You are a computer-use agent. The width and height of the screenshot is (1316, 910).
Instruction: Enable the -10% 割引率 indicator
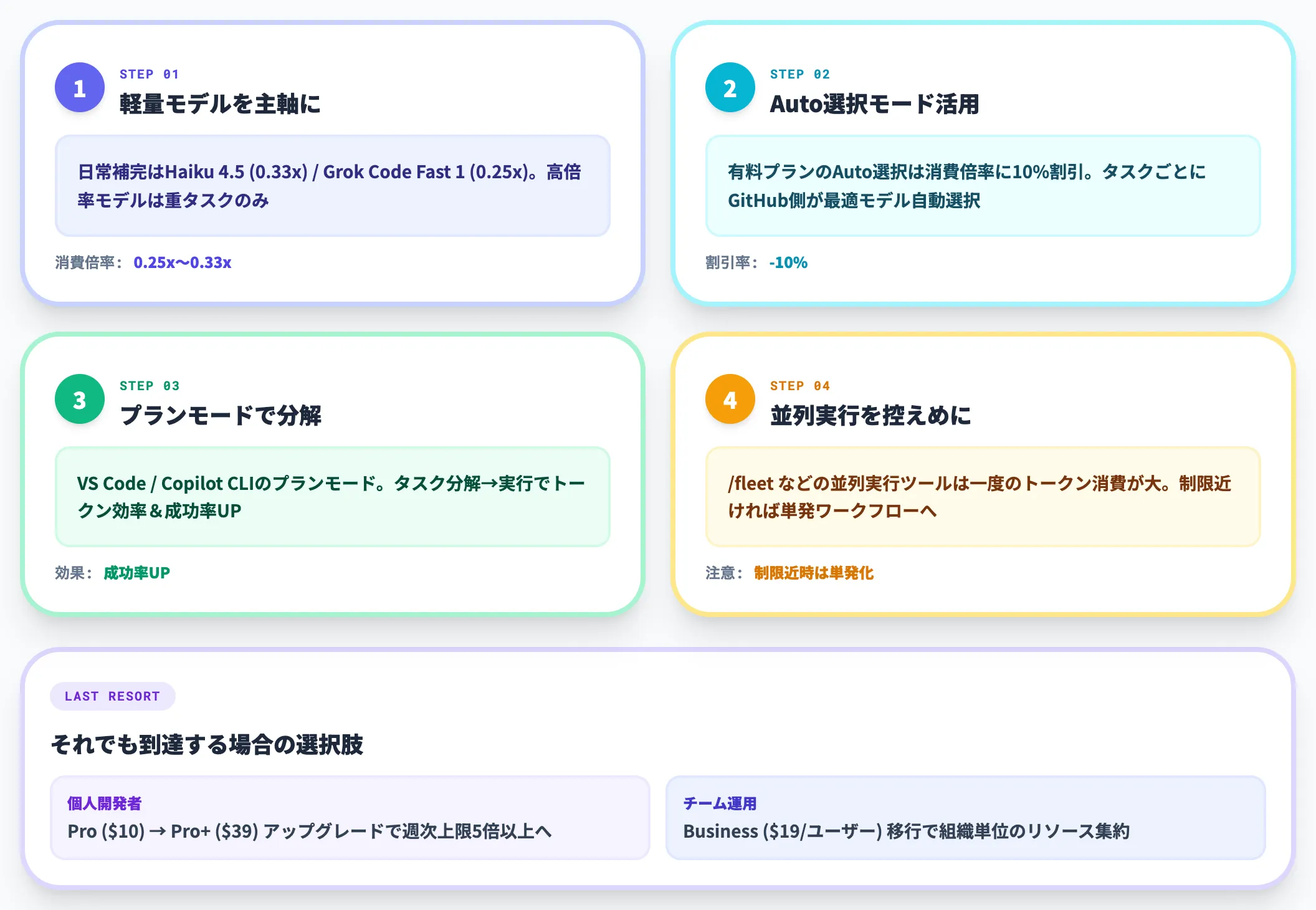[x=788, y=262]
